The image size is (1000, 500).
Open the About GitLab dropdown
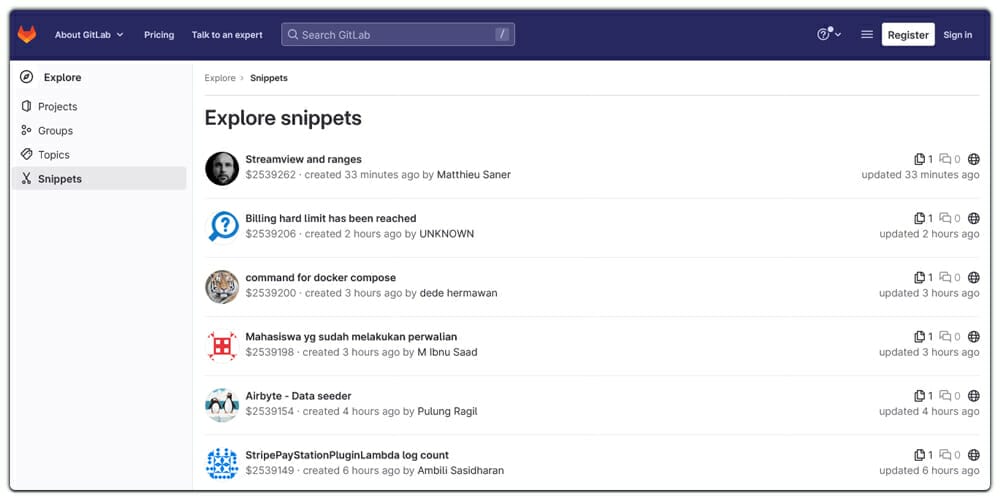(89, 35)
